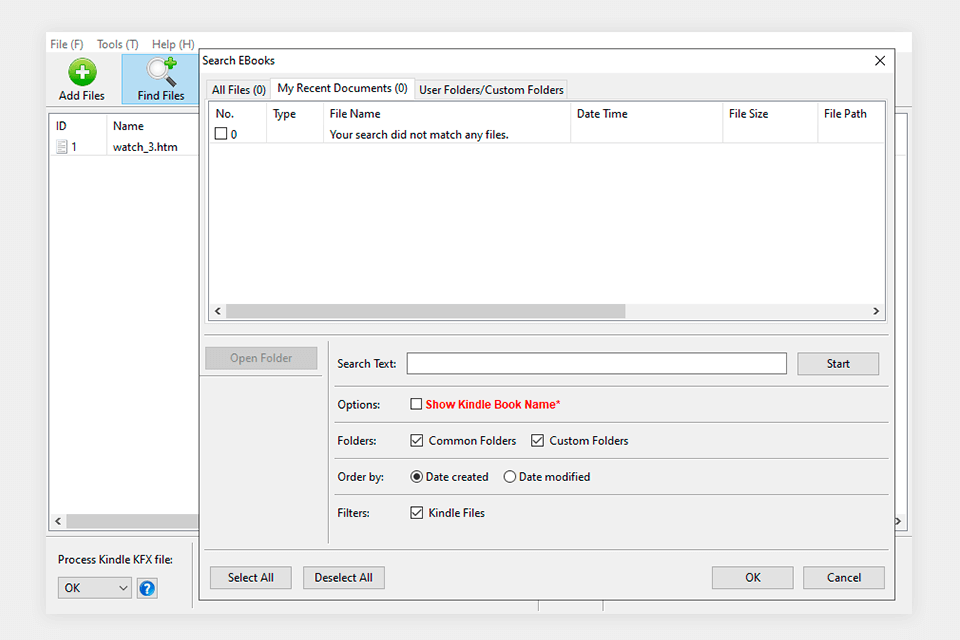Select Date created ordering
This screenshot has height=640, width=960.
(417, 477)
